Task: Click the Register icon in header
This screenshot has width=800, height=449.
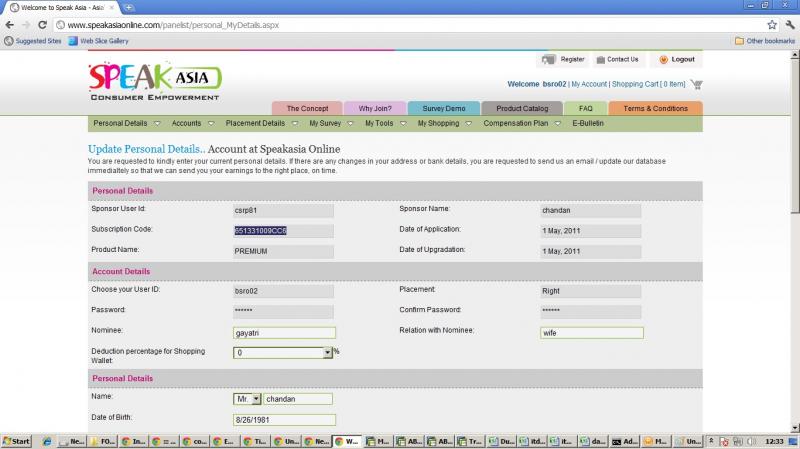Action: [548, 60]
